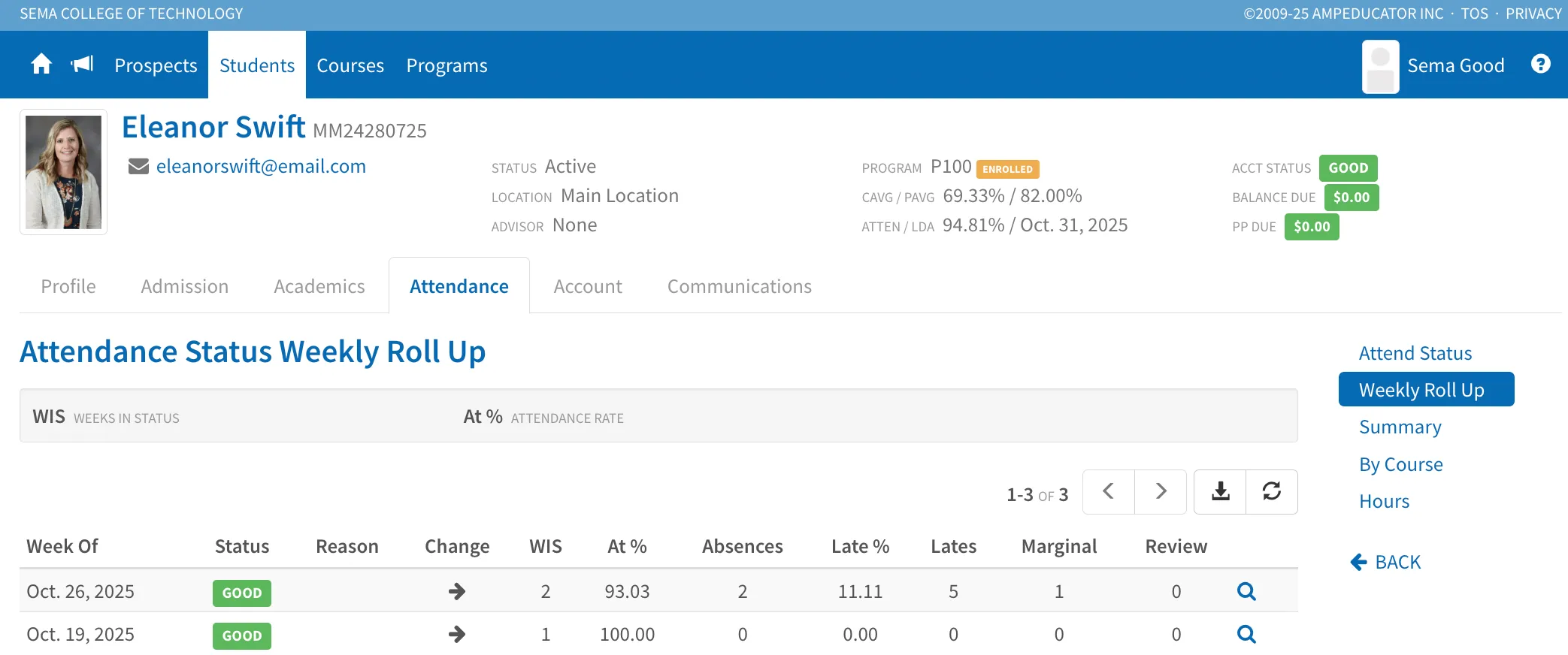
Task: Switch to the Profile tab
Action: click(x=68, y=286)
